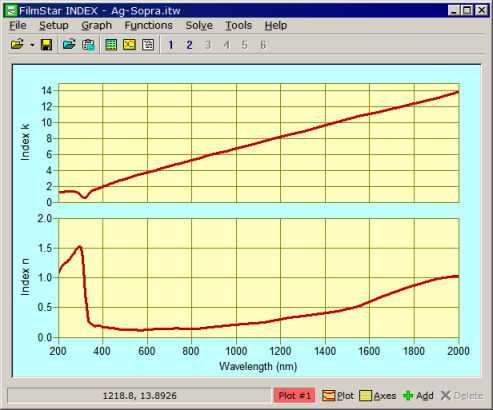Select plot number 3 in toolbar
493x410 pixels.
click(x=208, y=45)
